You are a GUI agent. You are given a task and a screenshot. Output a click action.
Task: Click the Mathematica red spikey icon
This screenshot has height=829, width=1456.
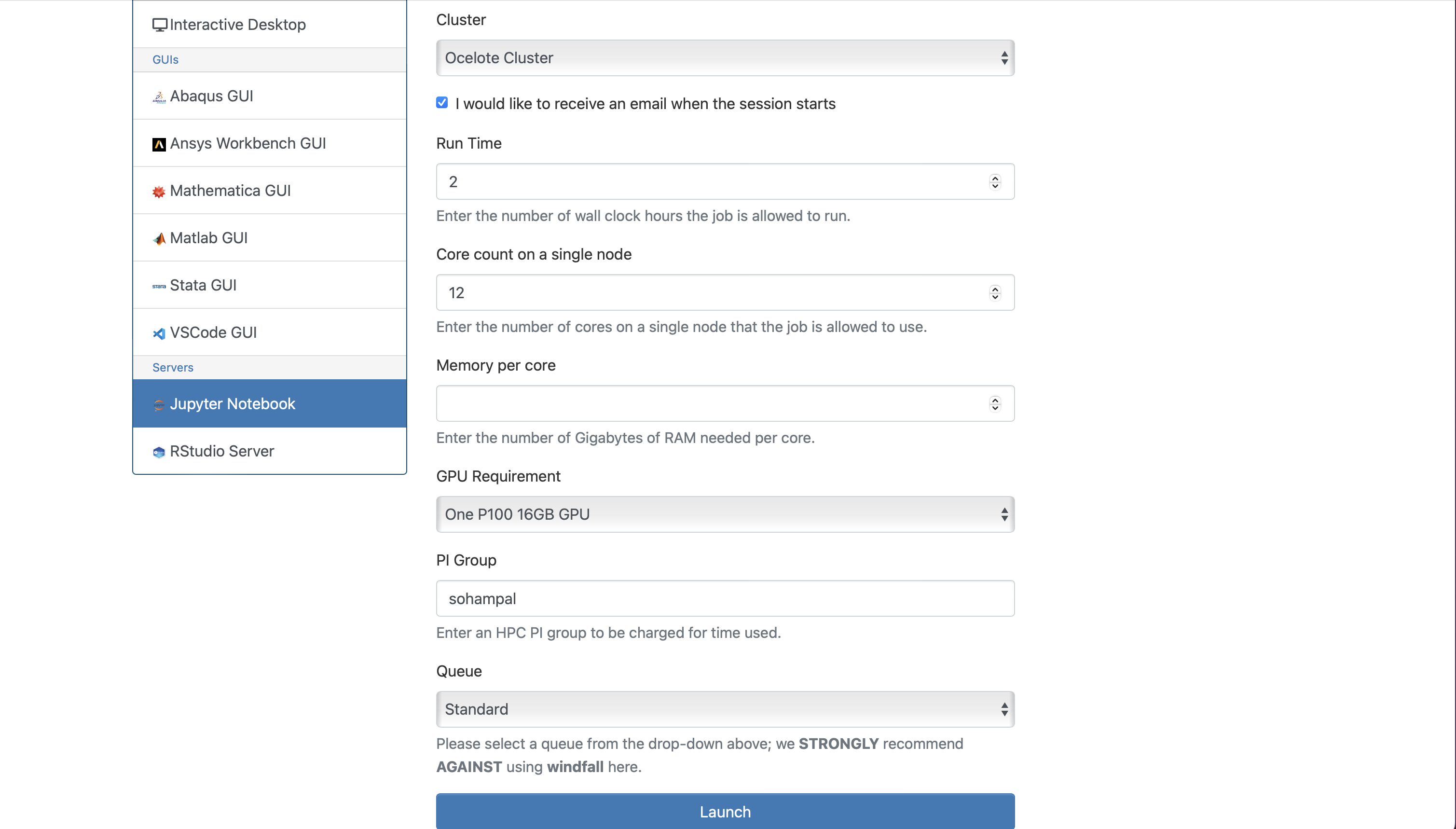pyautogui.click(x=159, y=191)
